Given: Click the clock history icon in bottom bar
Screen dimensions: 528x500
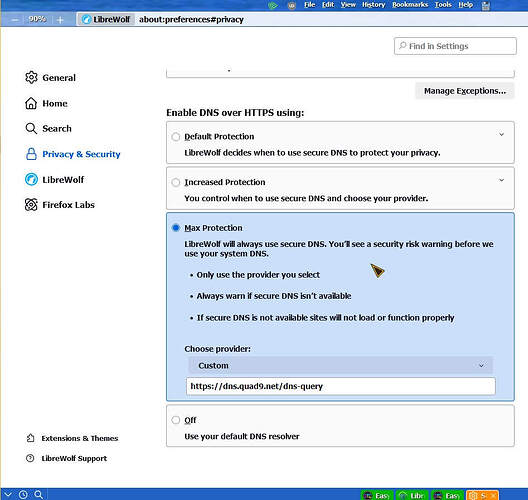Looking at the screenshot, I should tap(23, 494).
